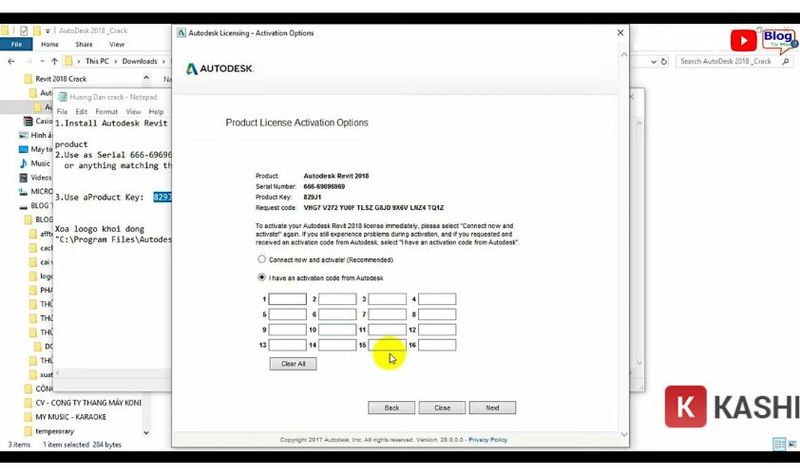Switch Explorer to large icons view icon
The height and width of the screenshot is (475, 800).
coord(792,444)
